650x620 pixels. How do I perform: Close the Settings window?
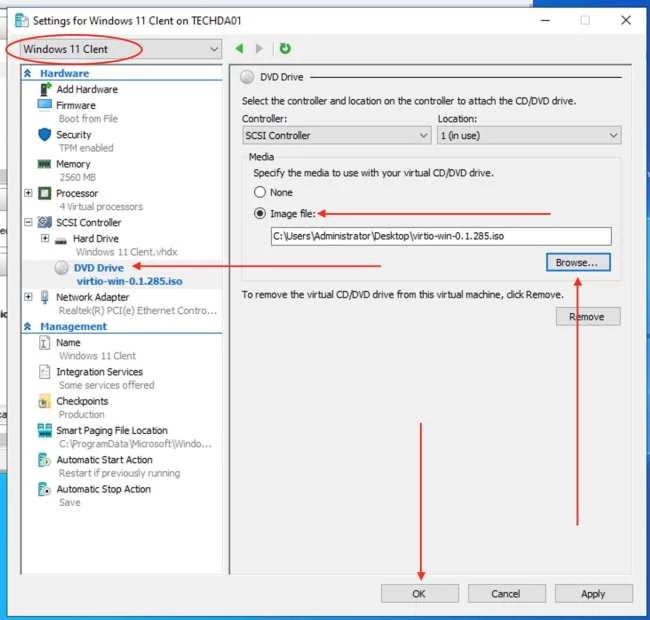tap(626, 20)
